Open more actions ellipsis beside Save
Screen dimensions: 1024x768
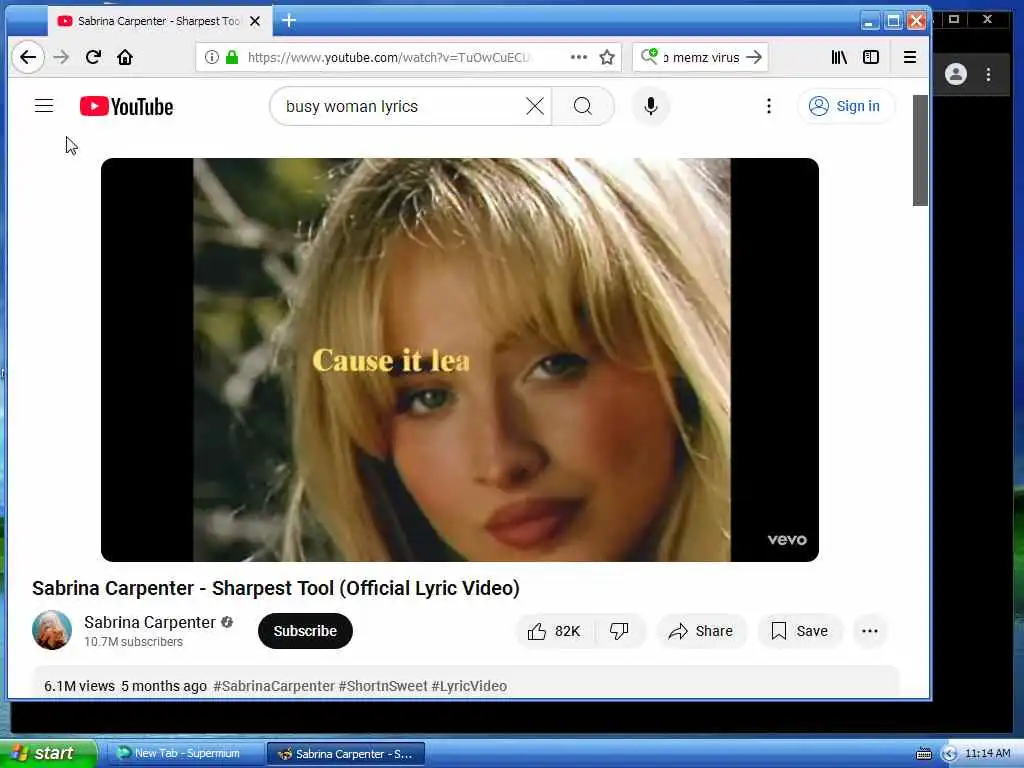[870, 631]
